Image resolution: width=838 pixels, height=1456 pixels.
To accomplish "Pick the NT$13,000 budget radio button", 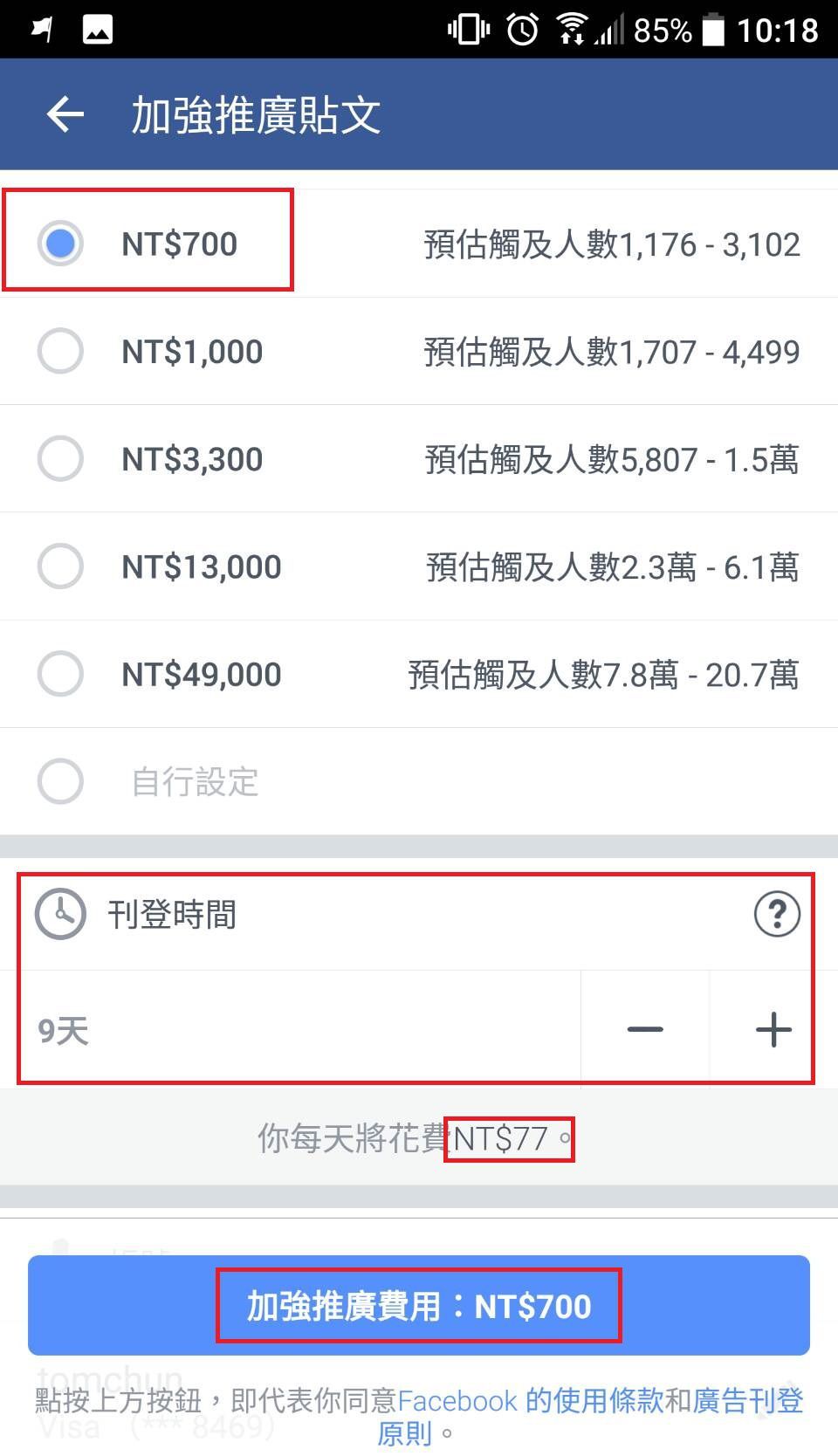I will 60,567.
